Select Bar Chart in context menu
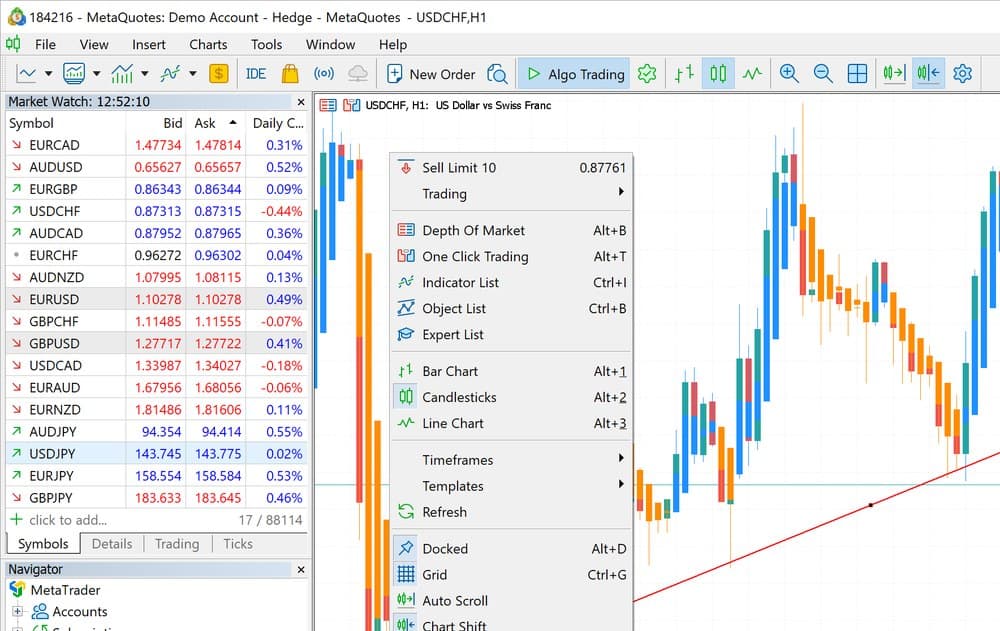 511,371
